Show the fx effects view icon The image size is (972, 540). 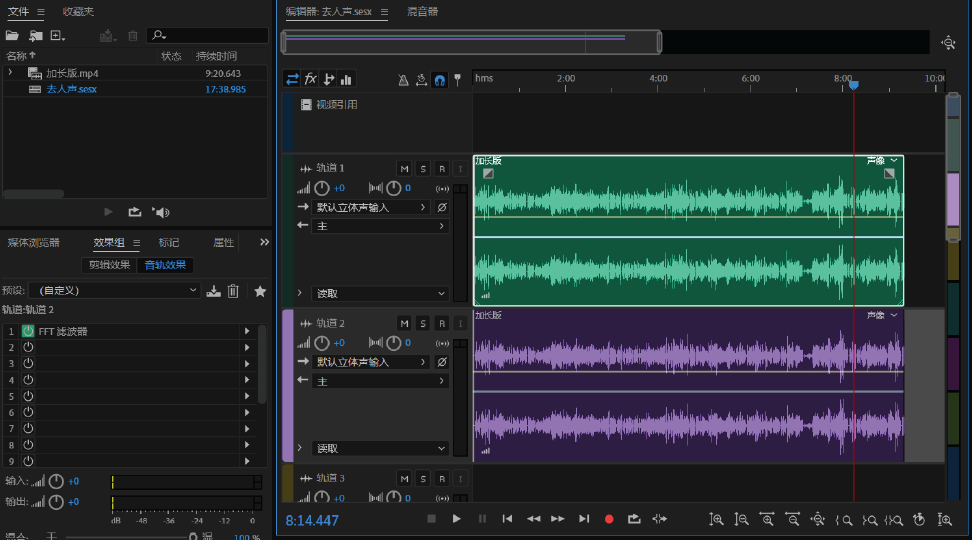tap(311, 79)
